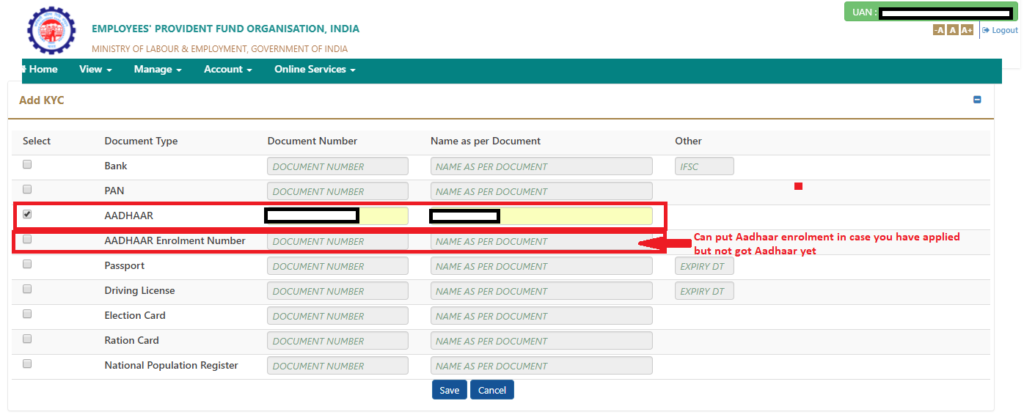The width and height of the screenshot is (1024, 420).
Task: Tick National Population Register checkbox
Action: click(x=27, y=363)
